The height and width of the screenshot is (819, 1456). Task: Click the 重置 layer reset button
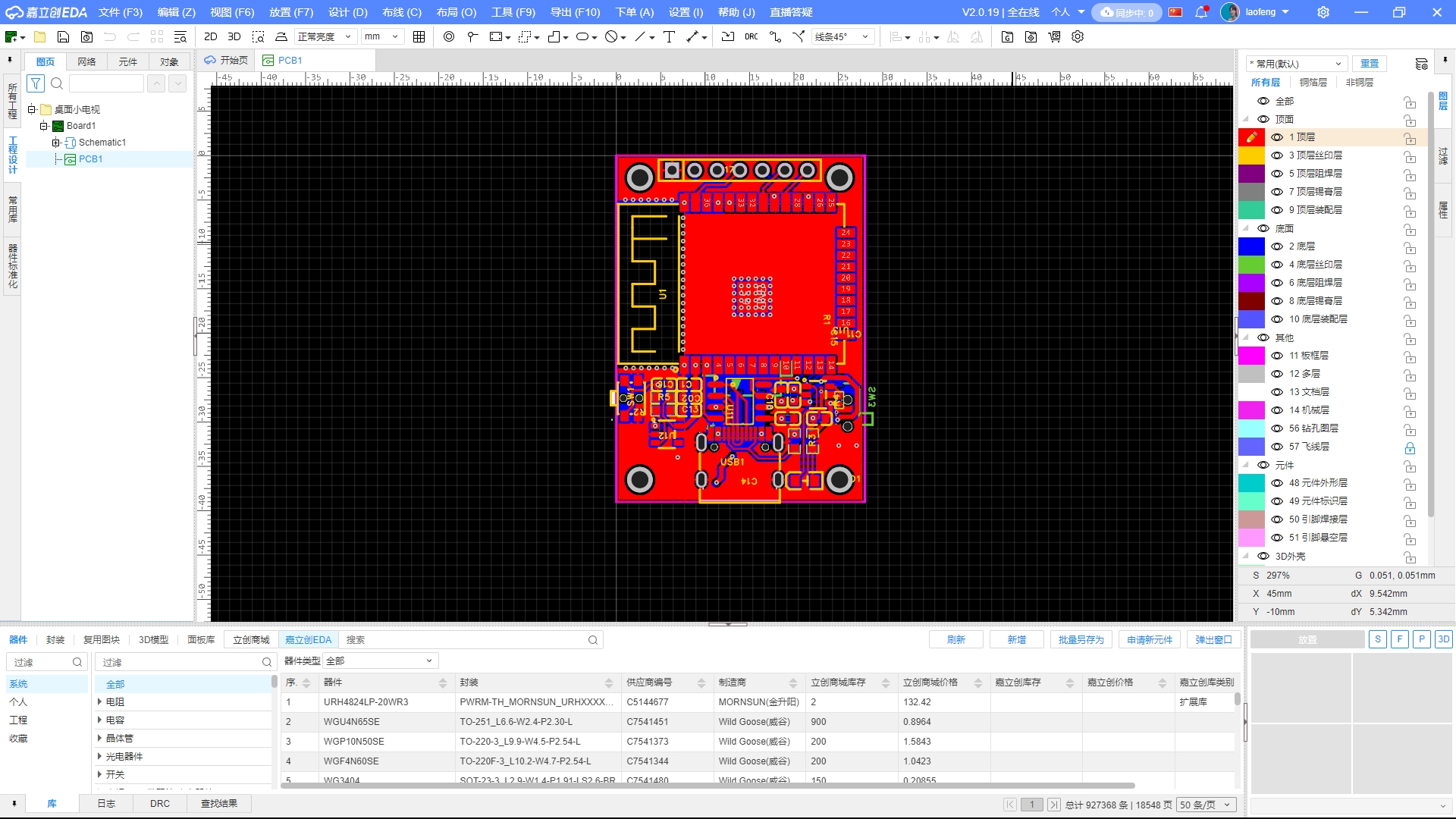1370,64
